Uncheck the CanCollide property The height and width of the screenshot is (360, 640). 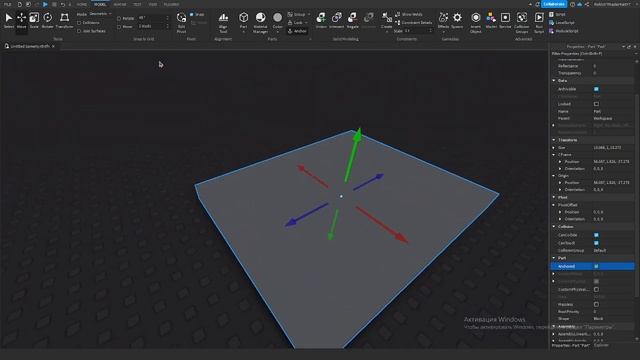pyautogui.click(x=596, y=235)
